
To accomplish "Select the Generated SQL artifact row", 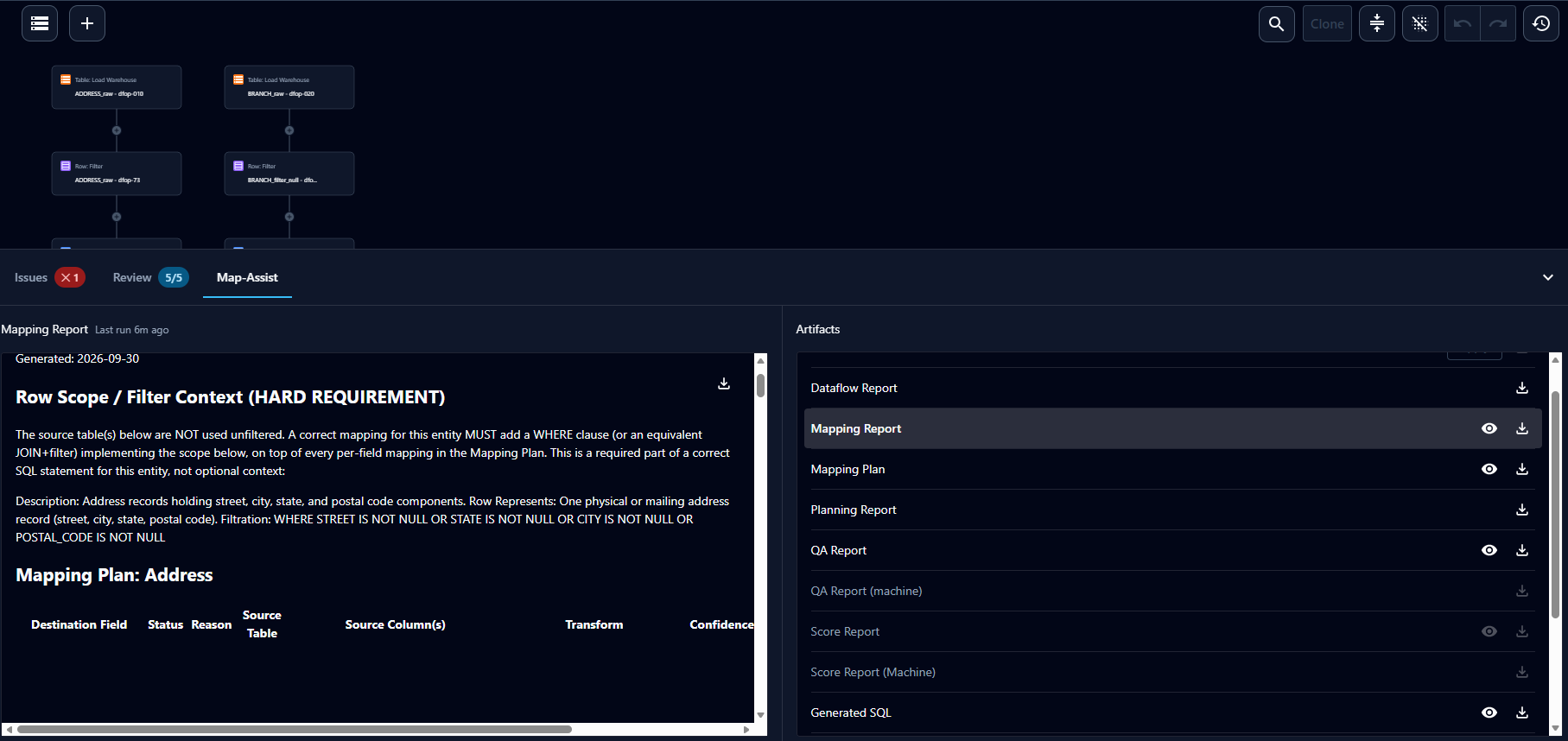I will 1172,712.
